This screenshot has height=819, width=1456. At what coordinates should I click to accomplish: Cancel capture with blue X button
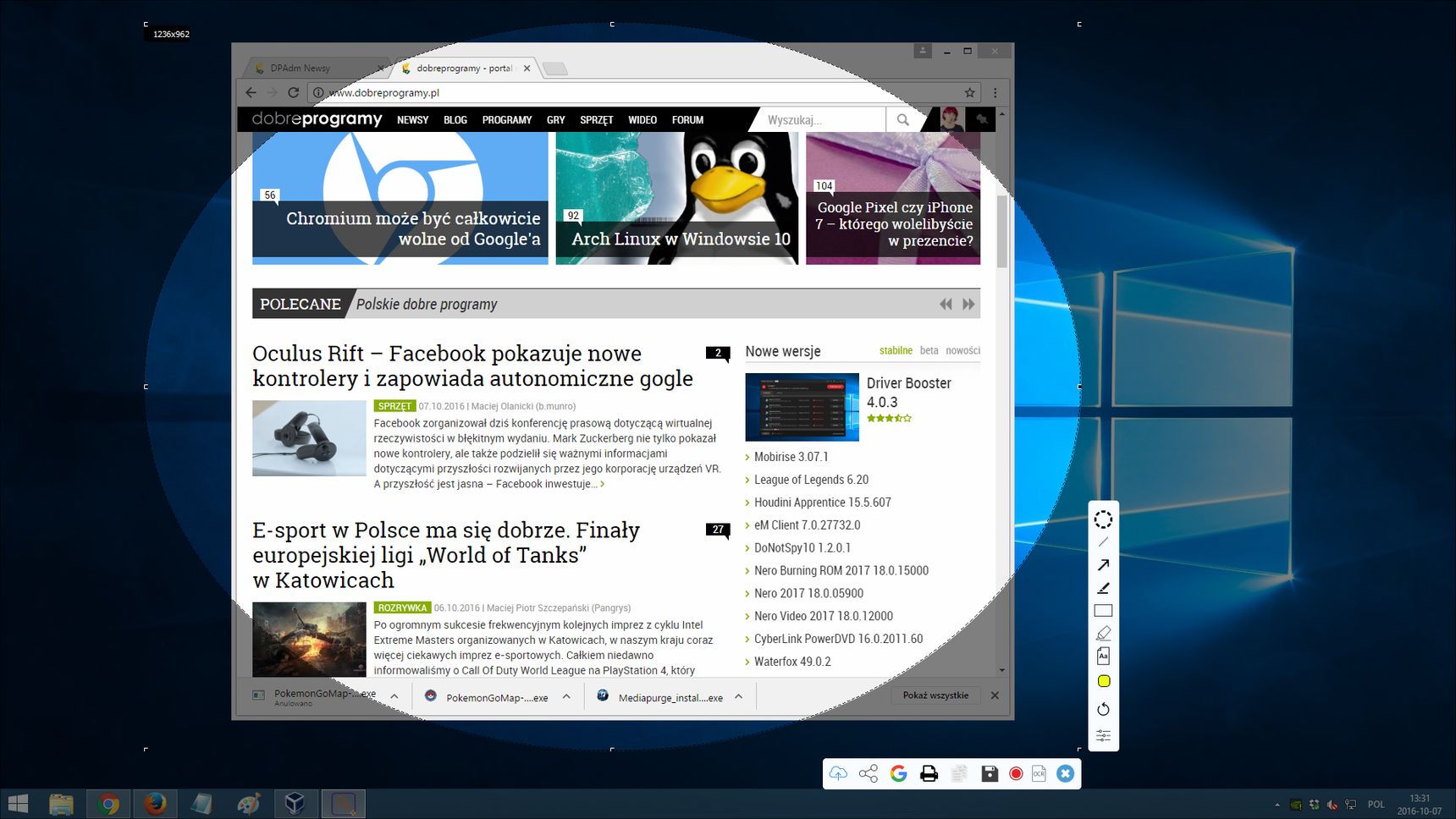pyautogui.click(x=1066, y=773)
